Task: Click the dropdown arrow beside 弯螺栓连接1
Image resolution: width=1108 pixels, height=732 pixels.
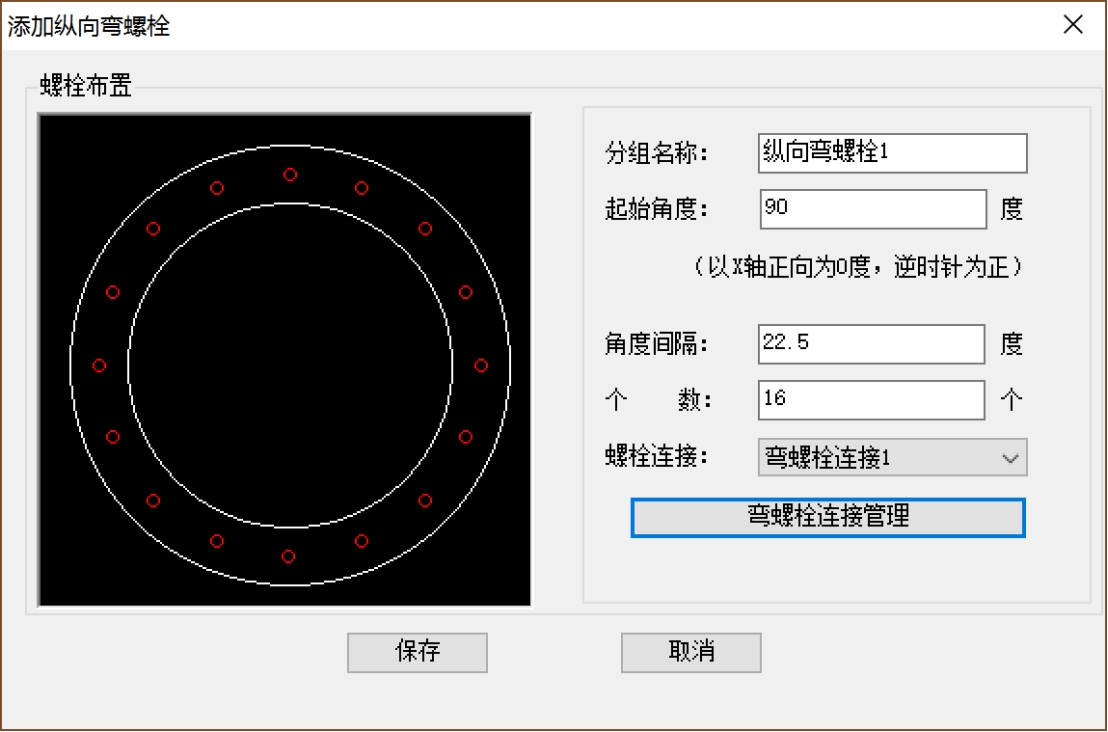Action: [1013, 457]
